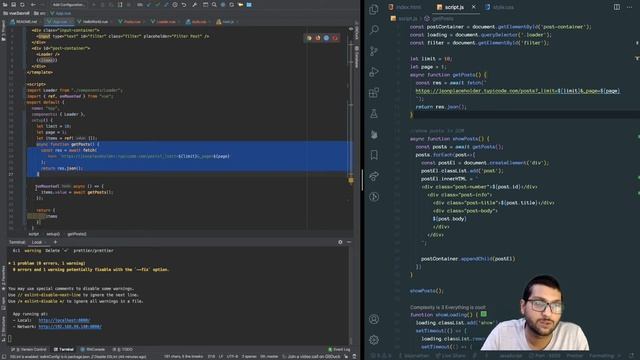Click the Synchronize toolbar icon in WebStorm
Screen dimensions: 640x360
[22, 4]
